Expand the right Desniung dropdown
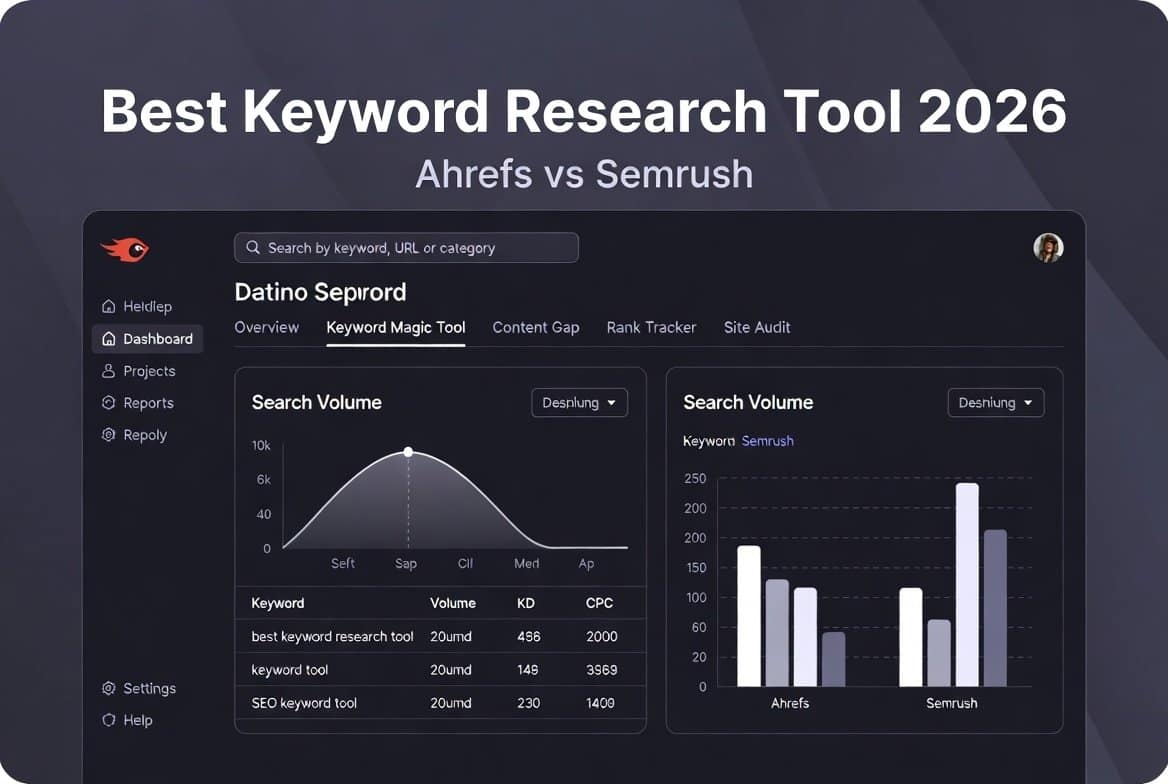The height and width of the screenshot is (784, 1168). pos(996,402)
